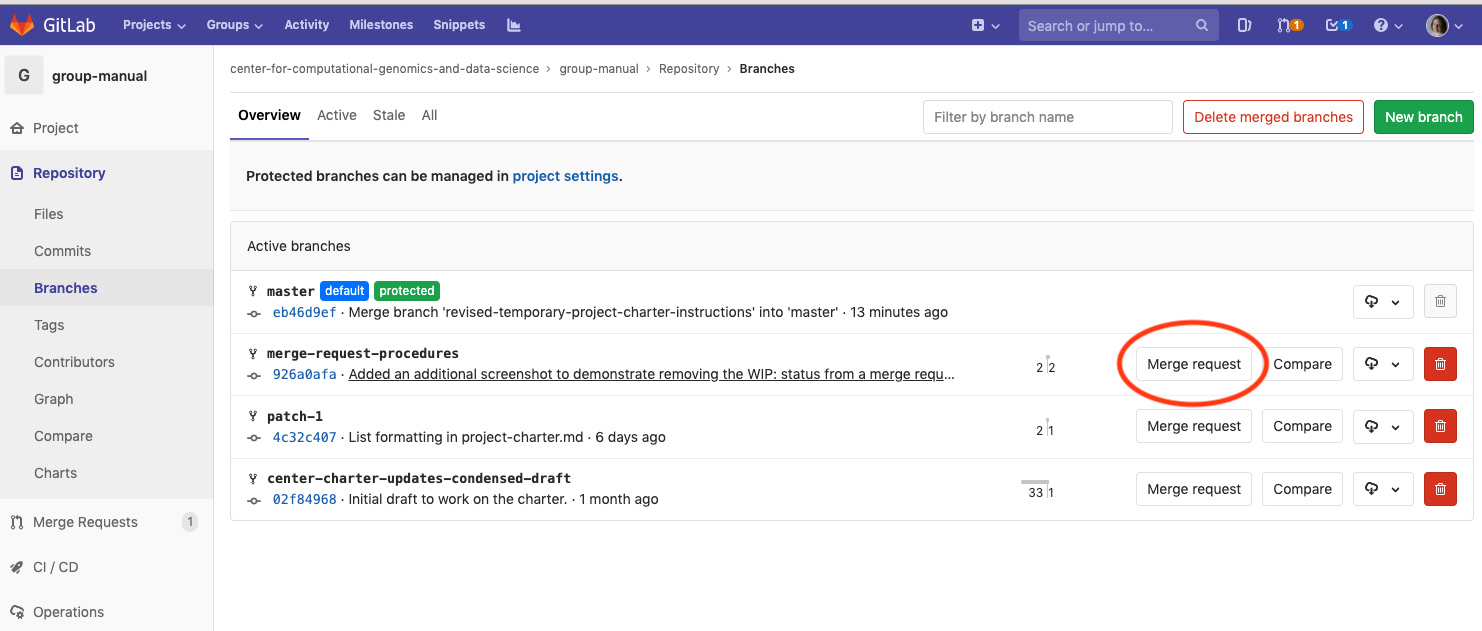Open Snippets in the top bar
The width and height of the screenshot is (1482, 631).
click(x=459, y=25)
